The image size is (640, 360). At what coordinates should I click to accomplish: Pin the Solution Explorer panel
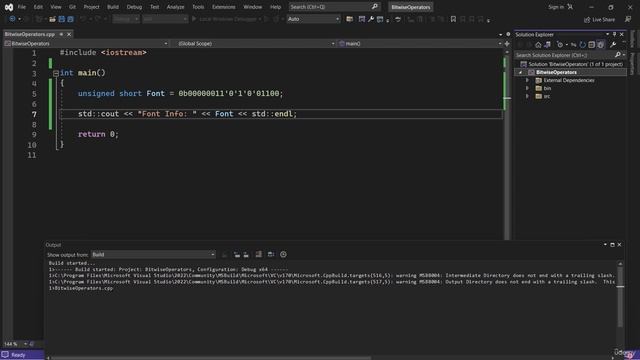click(x=614, y=34)
